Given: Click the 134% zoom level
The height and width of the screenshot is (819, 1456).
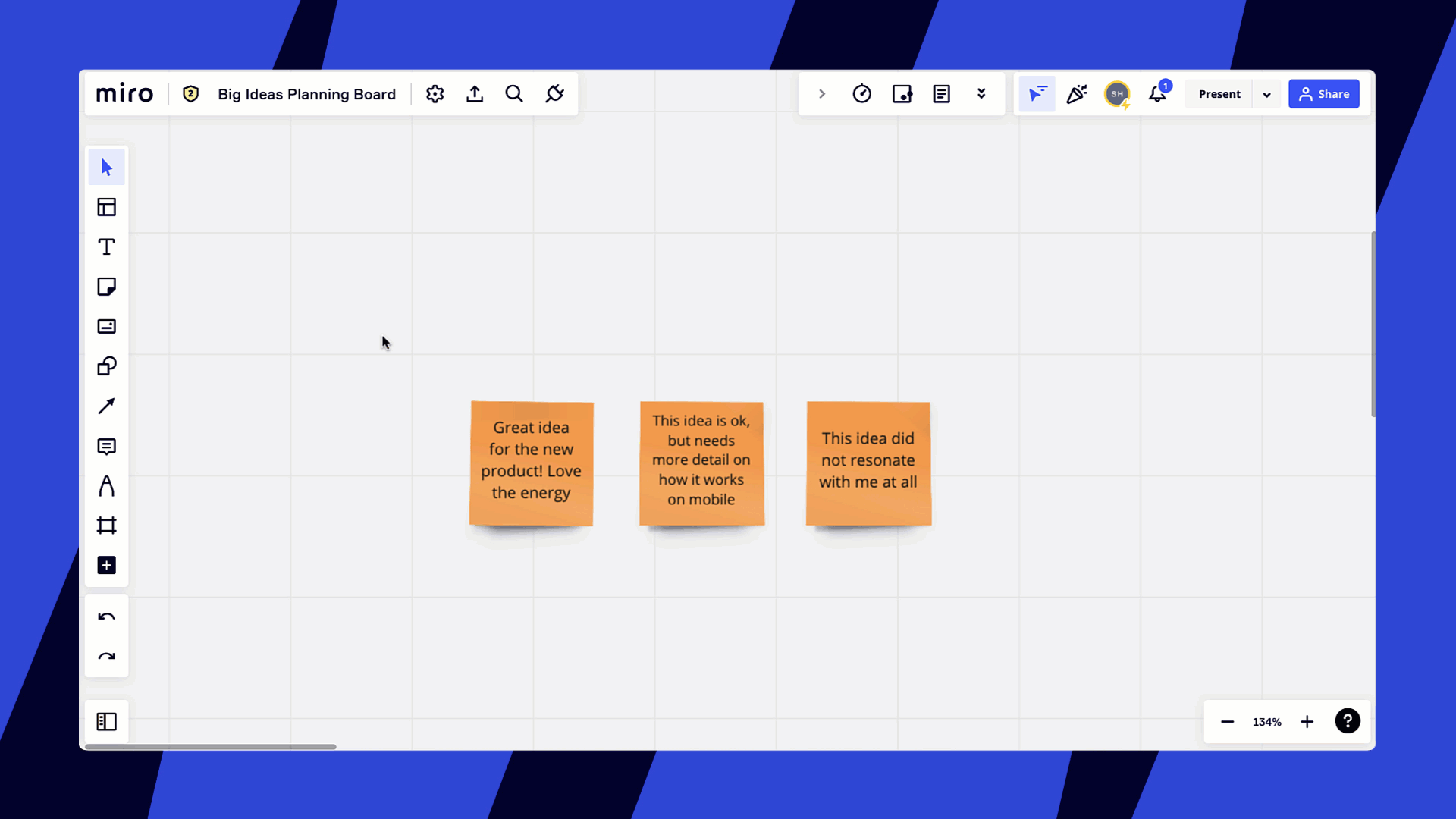Looking at the screenshot, I should tap(1266, 722).
